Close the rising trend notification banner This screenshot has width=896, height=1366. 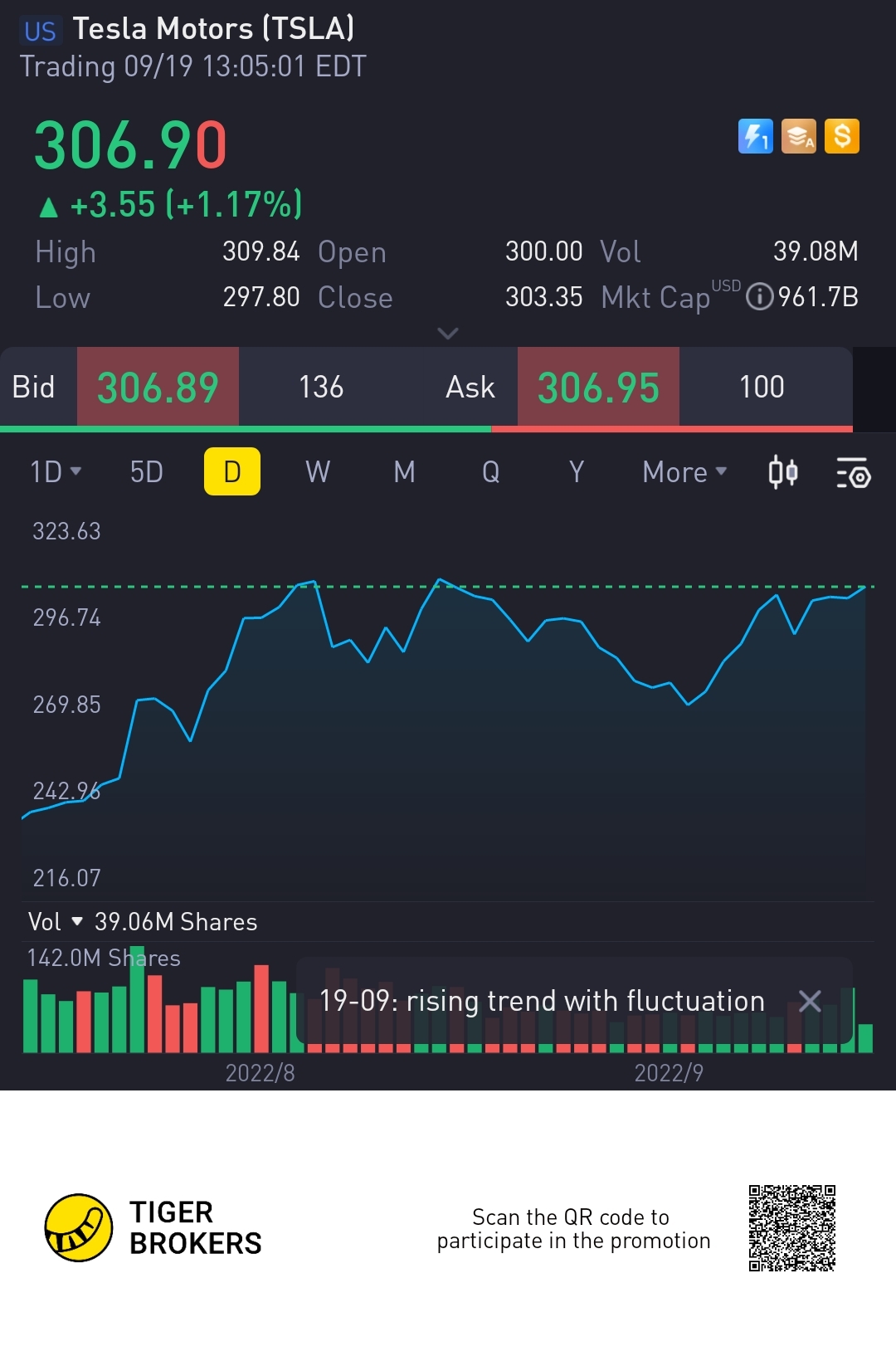coord(810,1001)
